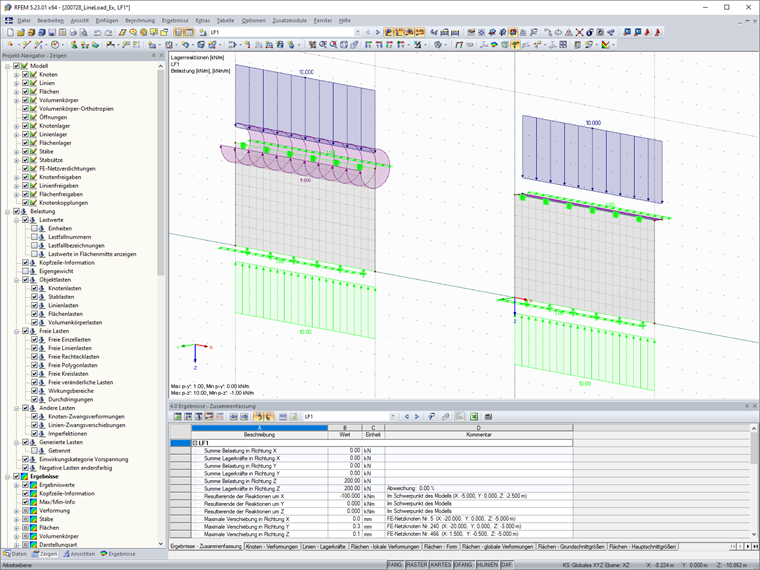The width and height of the screenshot is (760, 570).
Task: Enable the Getrennt checkbox
Action: [34, 451]
